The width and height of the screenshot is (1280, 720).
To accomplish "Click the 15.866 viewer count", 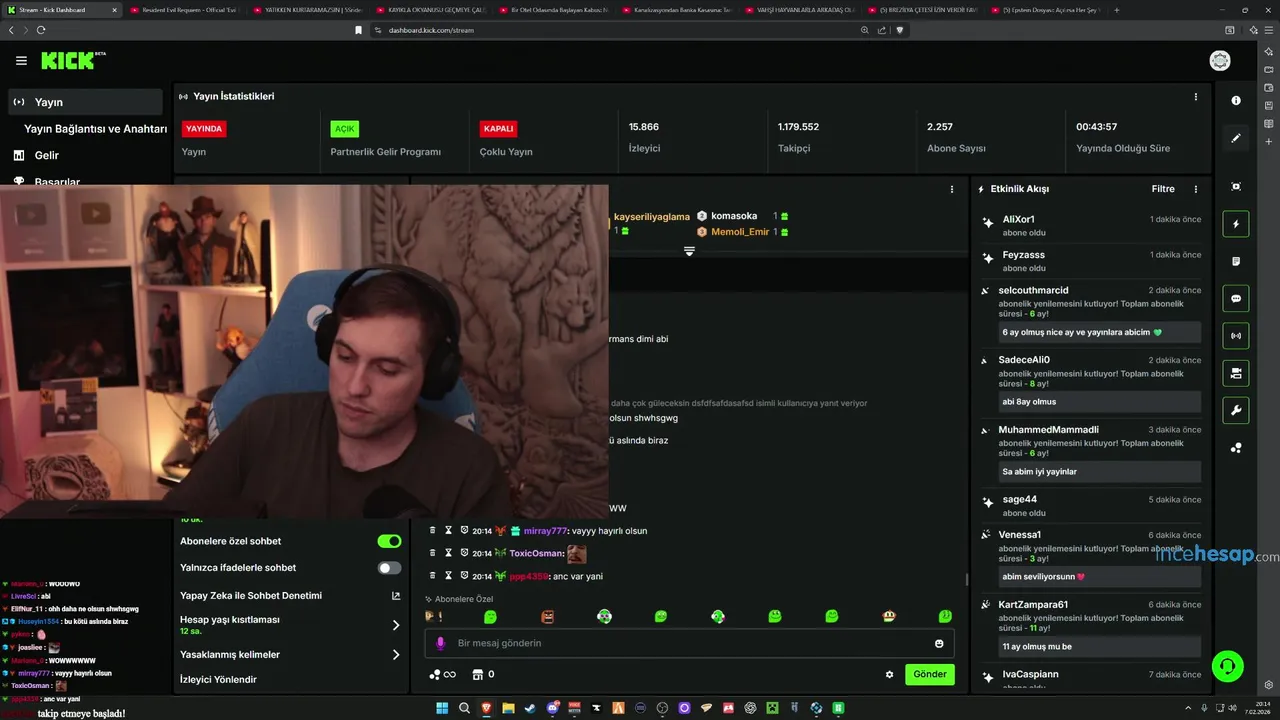I will coord(643,127).
